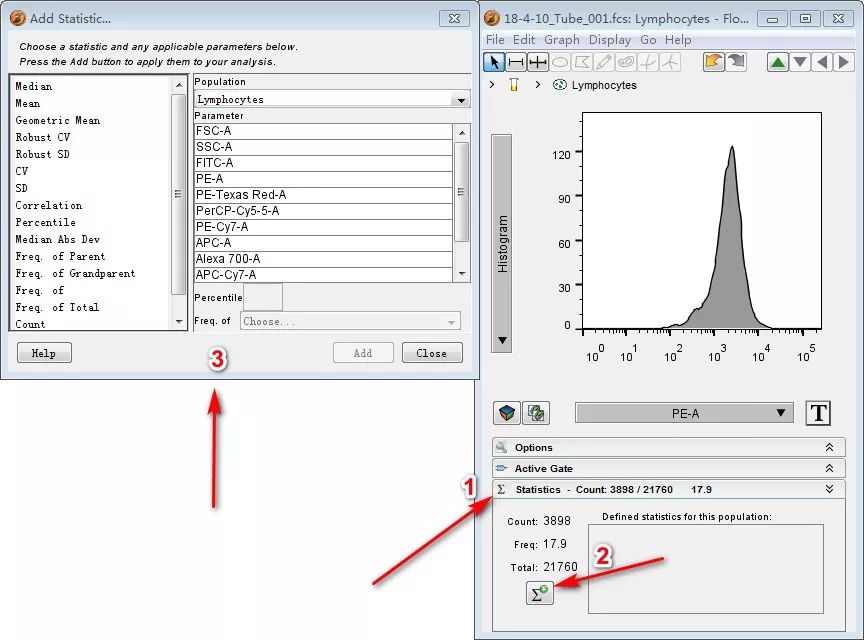Click the refresh swap icon next to cube
The image size is (864, 640).
pos(536,413)
